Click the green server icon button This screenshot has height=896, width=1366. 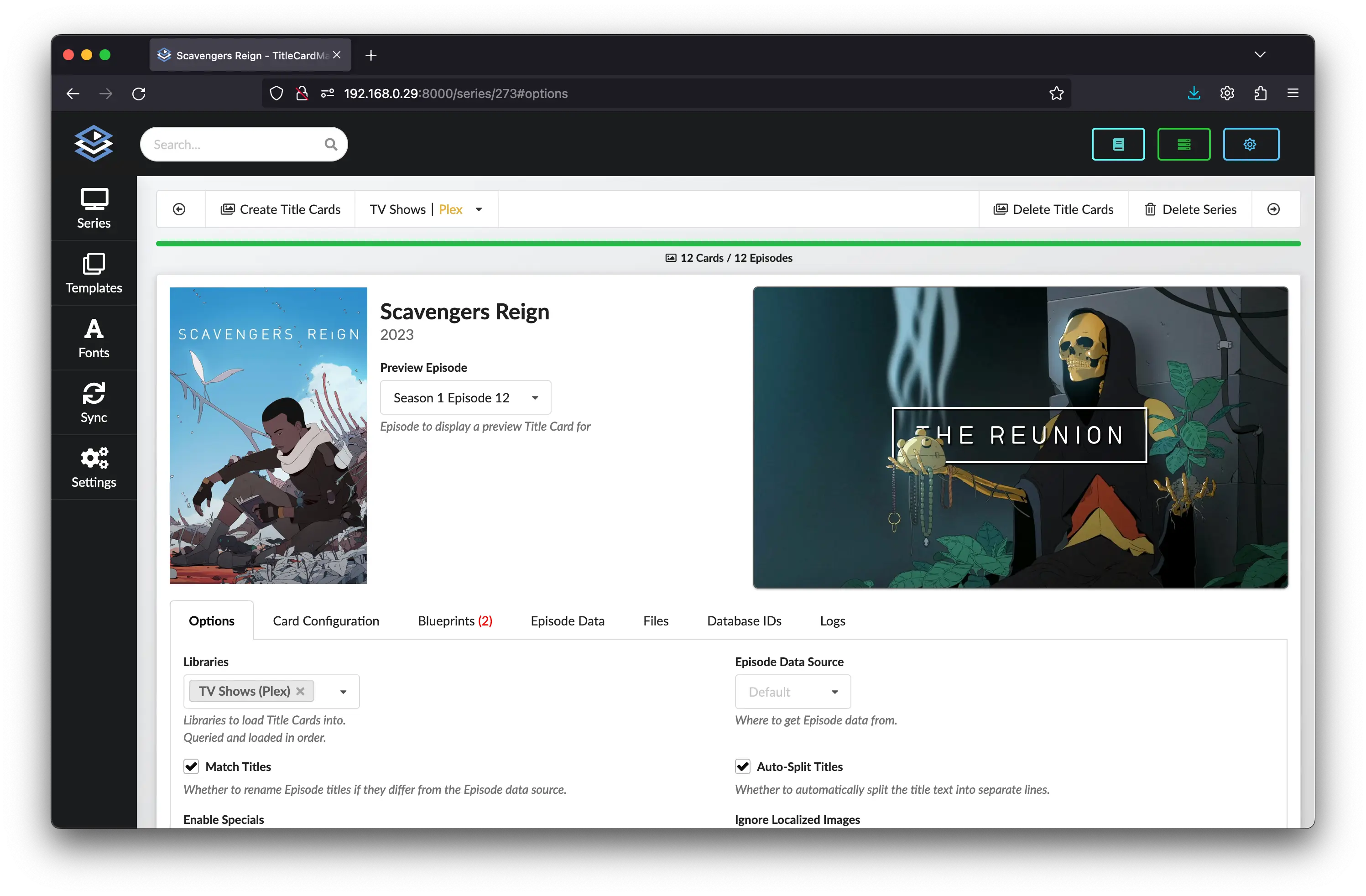pyautogui.click(x=1184, y=144)
